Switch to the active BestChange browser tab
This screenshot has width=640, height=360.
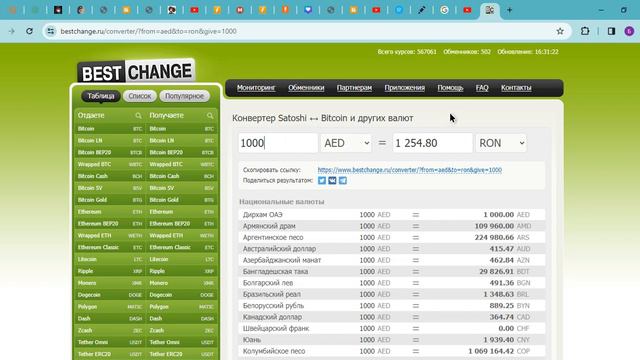tap(489, 10)
